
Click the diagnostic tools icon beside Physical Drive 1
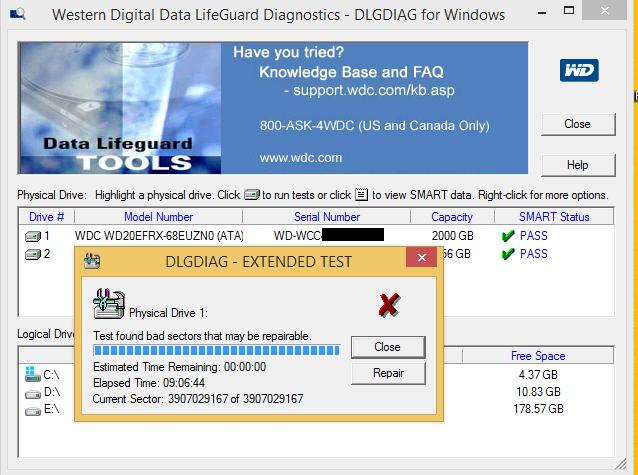(109, 304)
